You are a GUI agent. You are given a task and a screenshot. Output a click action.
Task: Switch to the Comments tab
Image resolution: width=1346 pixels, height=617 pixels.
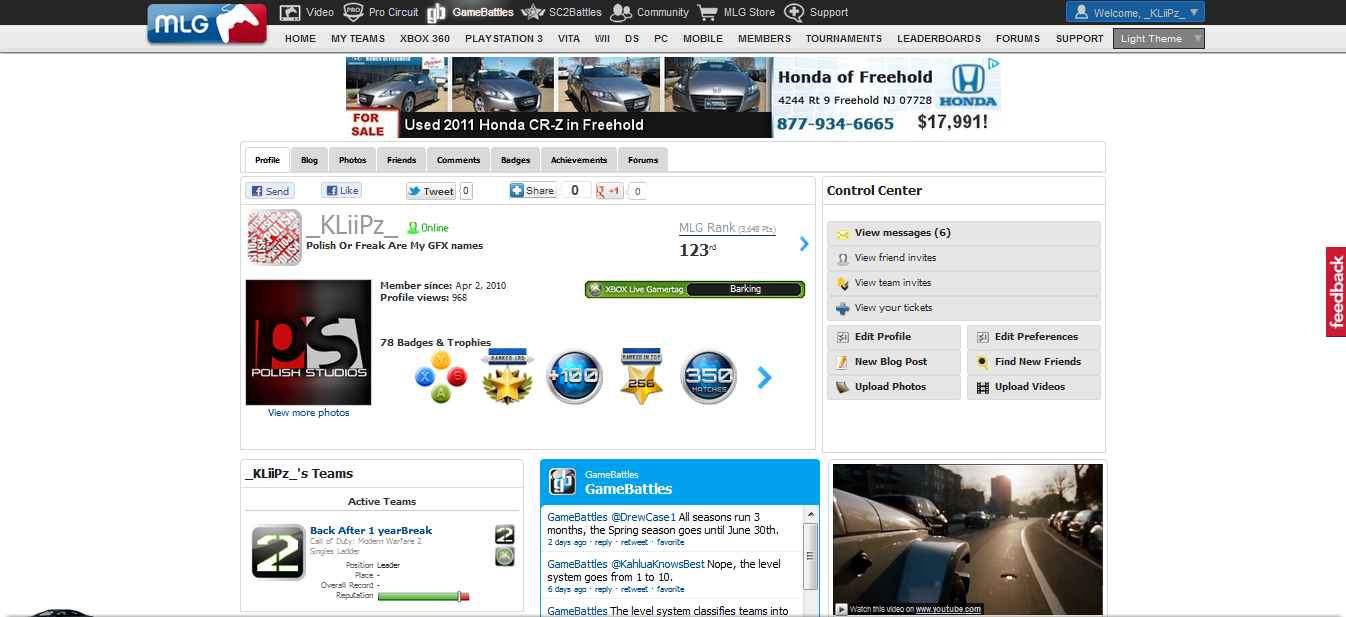458,160
